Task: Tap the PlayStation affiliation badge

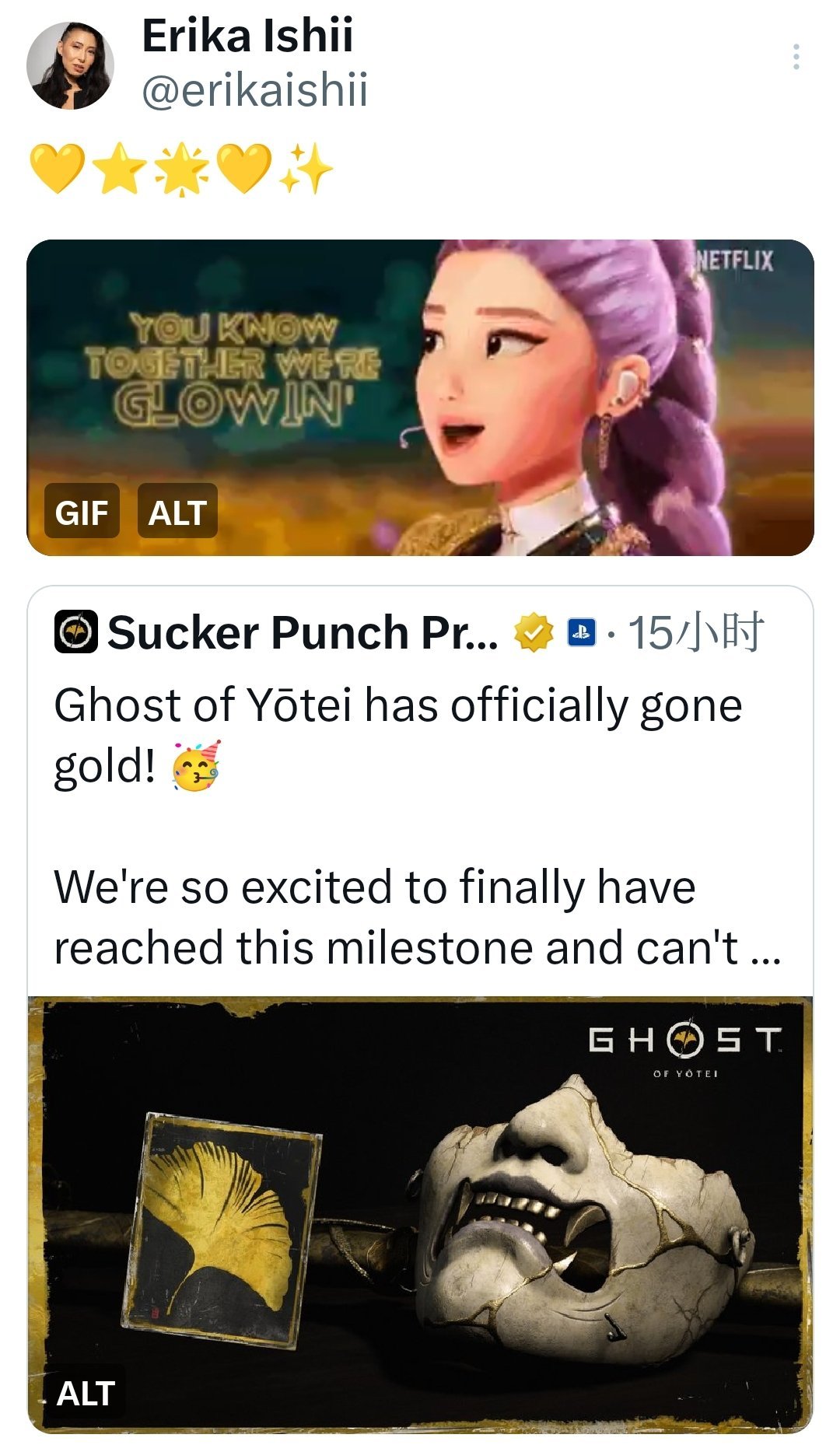Action: pyautogui.click(x=580, y=633)
